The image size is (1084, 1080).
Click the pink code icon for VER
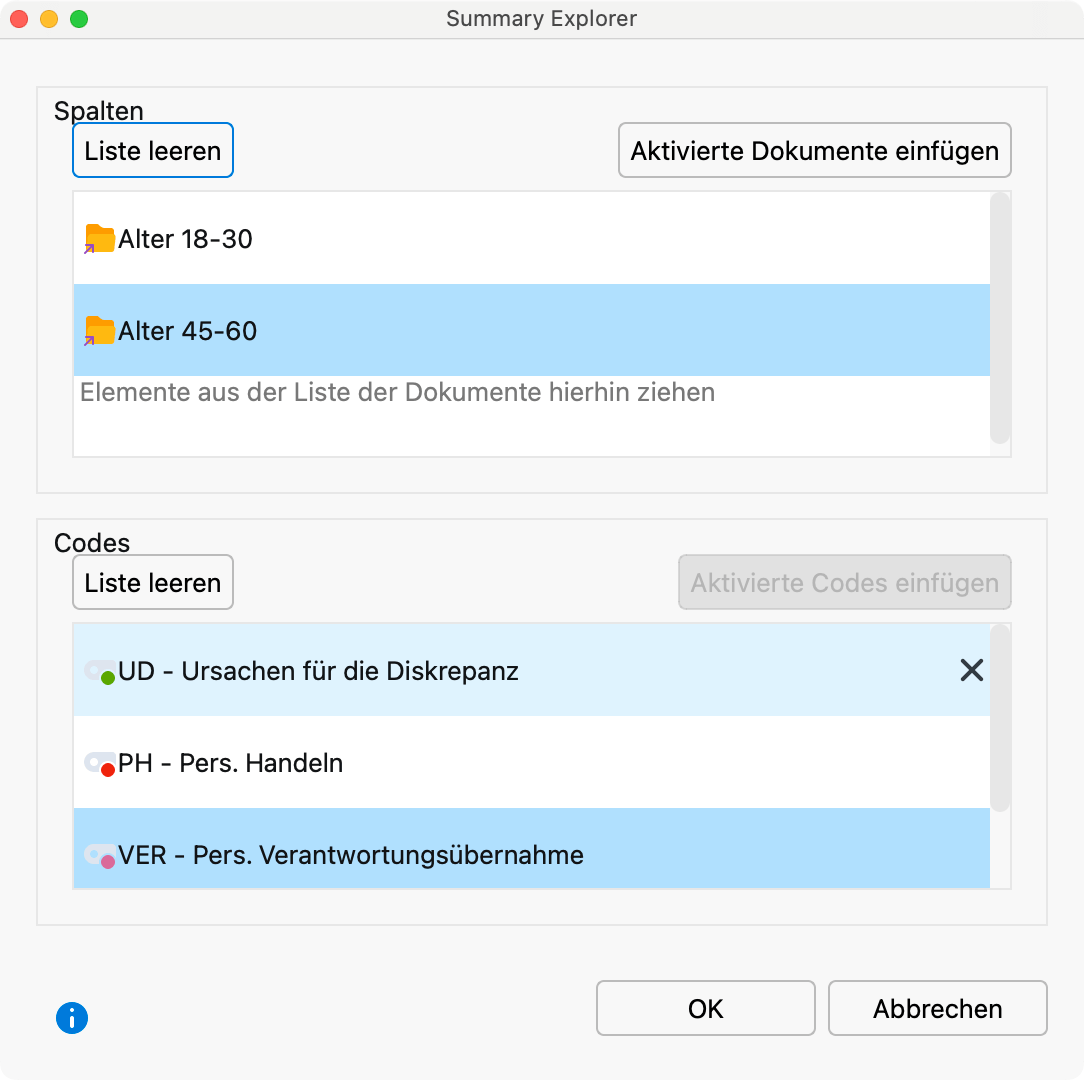point(101,856)
